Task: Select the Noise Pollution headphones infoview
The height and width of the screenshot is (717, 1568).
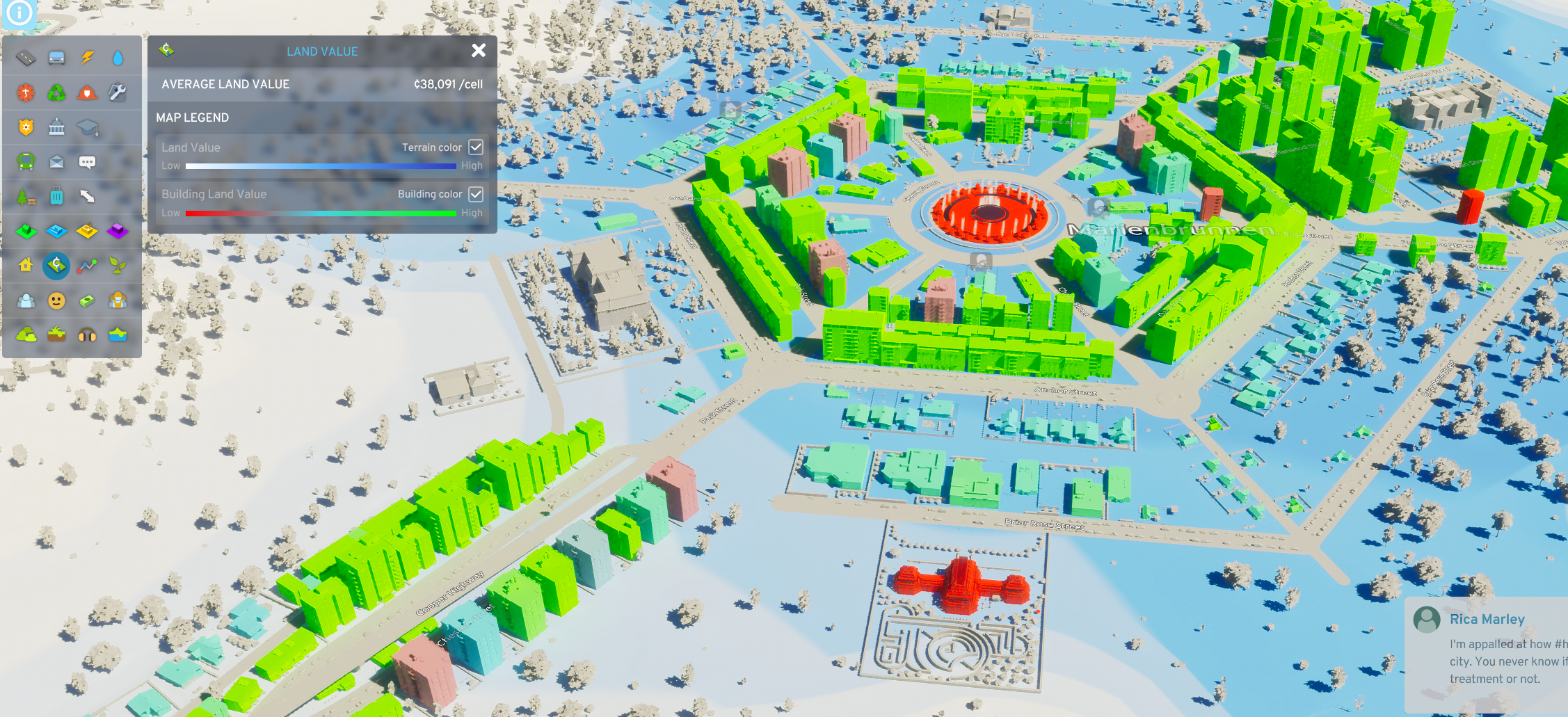Action: tap(87, 335)
